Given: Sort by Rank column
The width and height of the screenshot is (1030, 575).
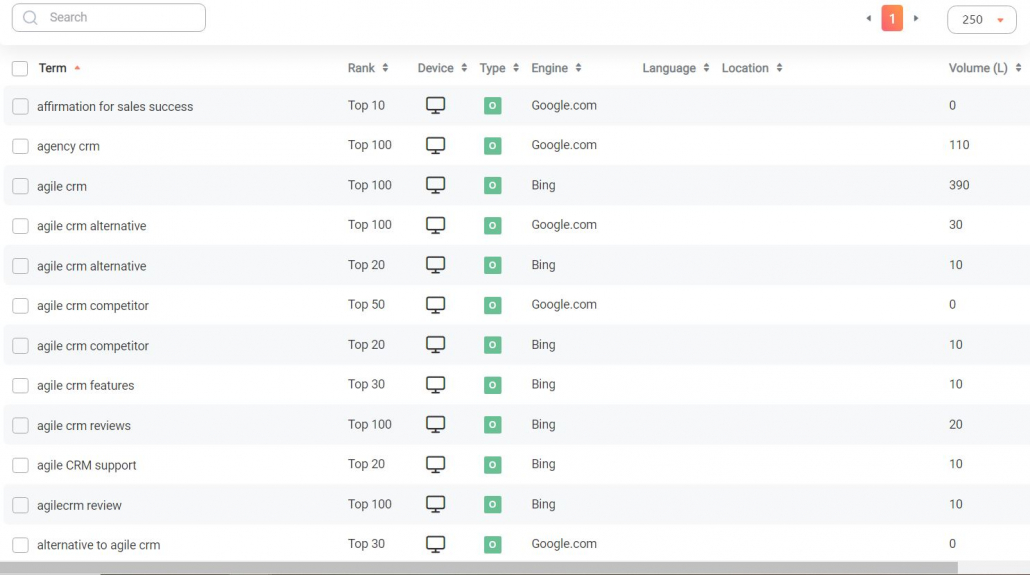Looking at the screenshot, I should click(368, 68).
